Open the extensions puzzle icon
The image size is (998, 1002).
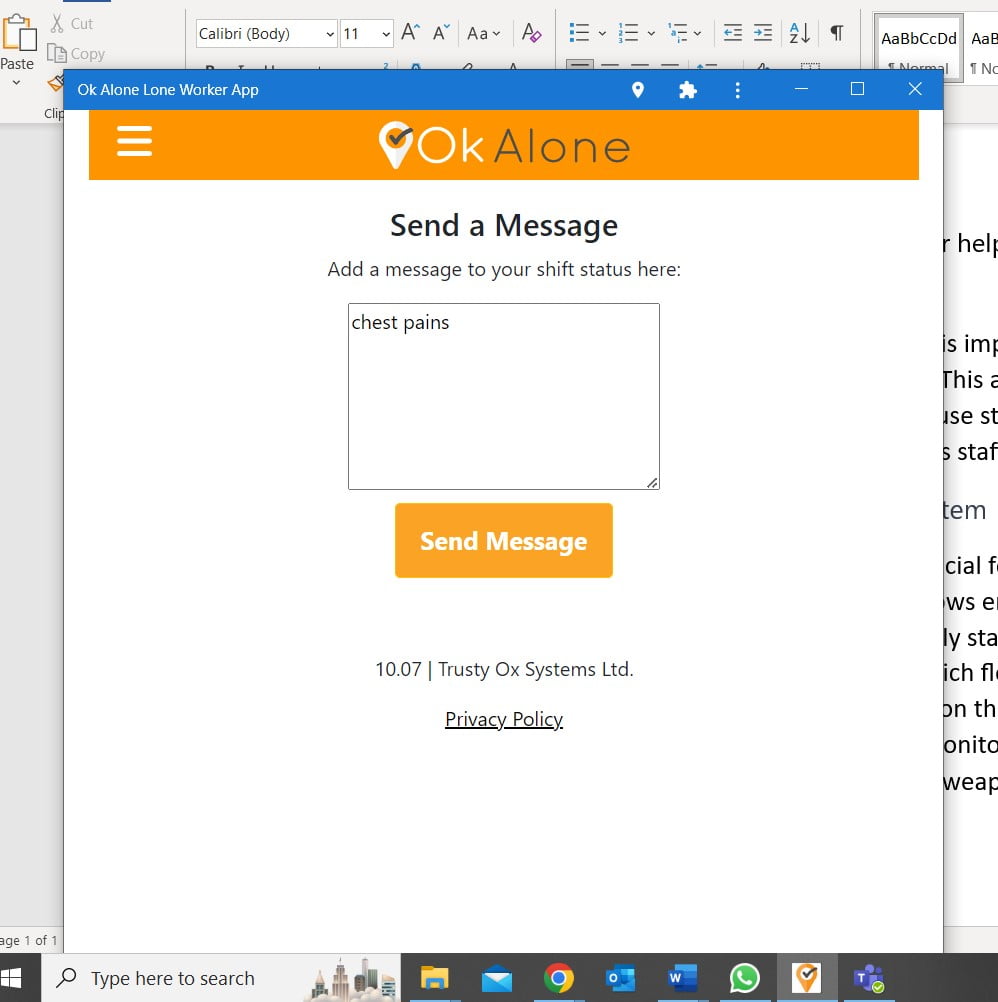click(x=687, y=89)
